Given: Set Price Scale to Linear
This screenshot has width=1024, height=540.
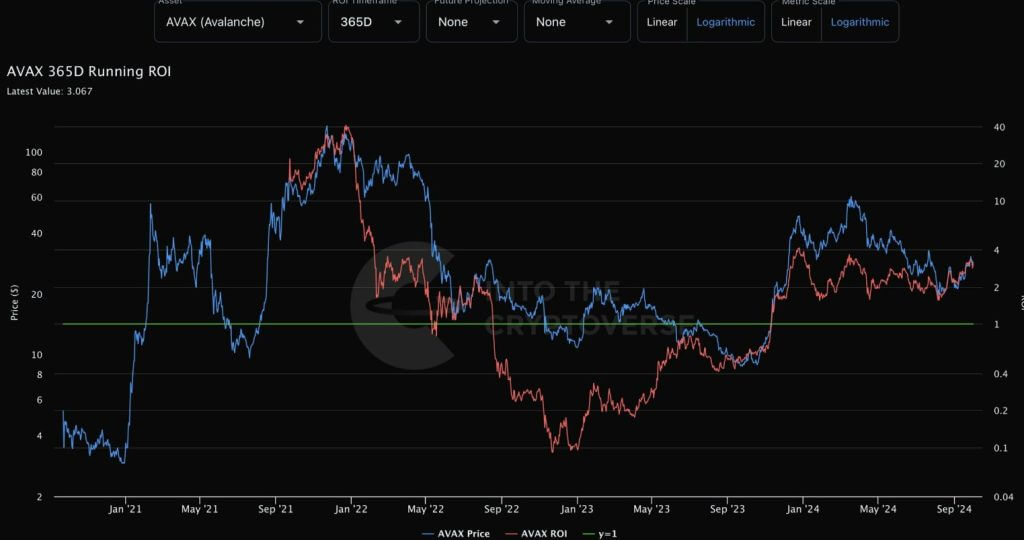Looking at the screenshot, I should (662, 22).
